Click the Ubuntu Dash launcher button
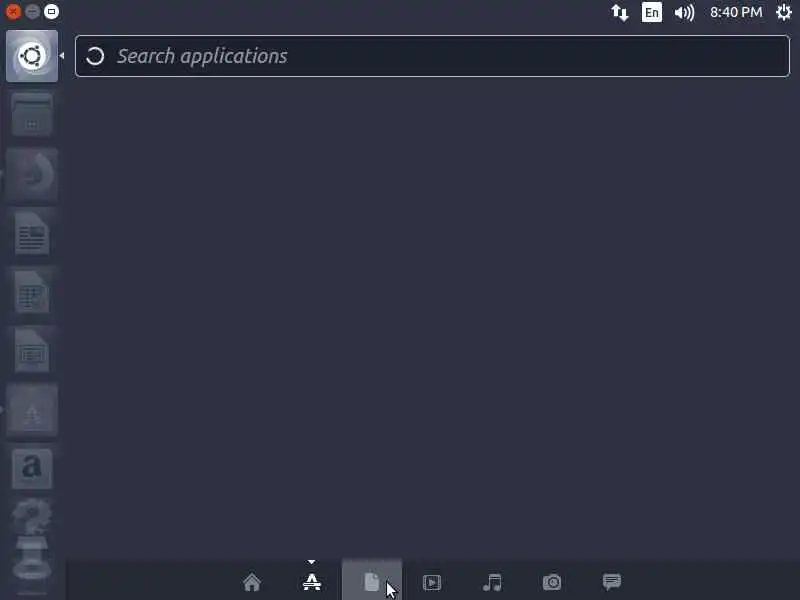The width and height of the screenshot is (800, 600). click(x=32, y=56)
